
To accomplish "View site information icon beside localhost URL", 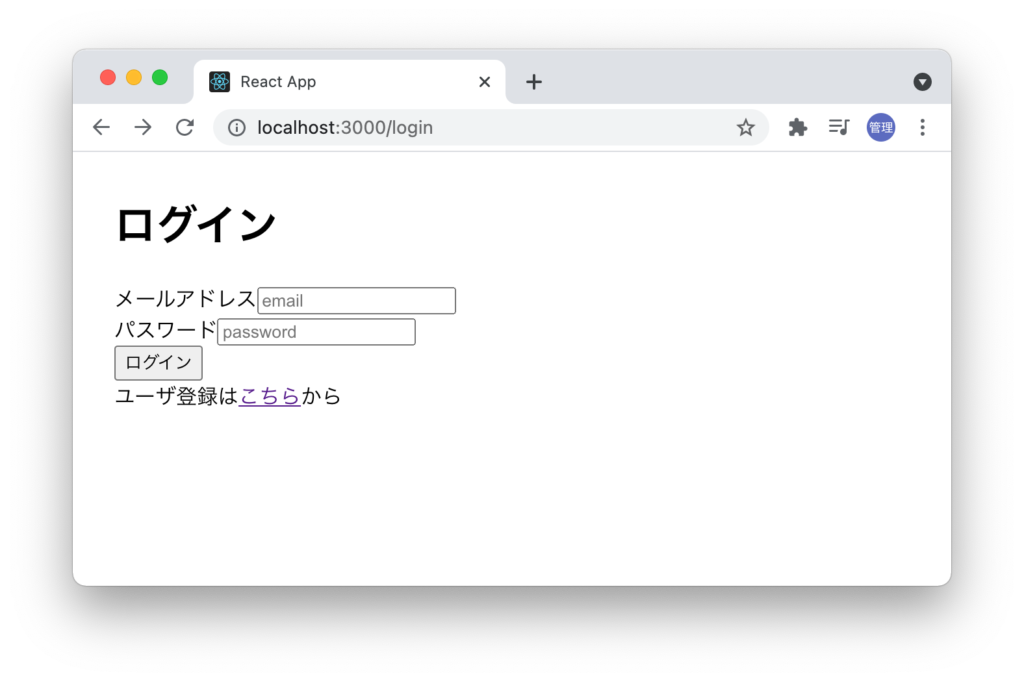I will pos(237,127).
